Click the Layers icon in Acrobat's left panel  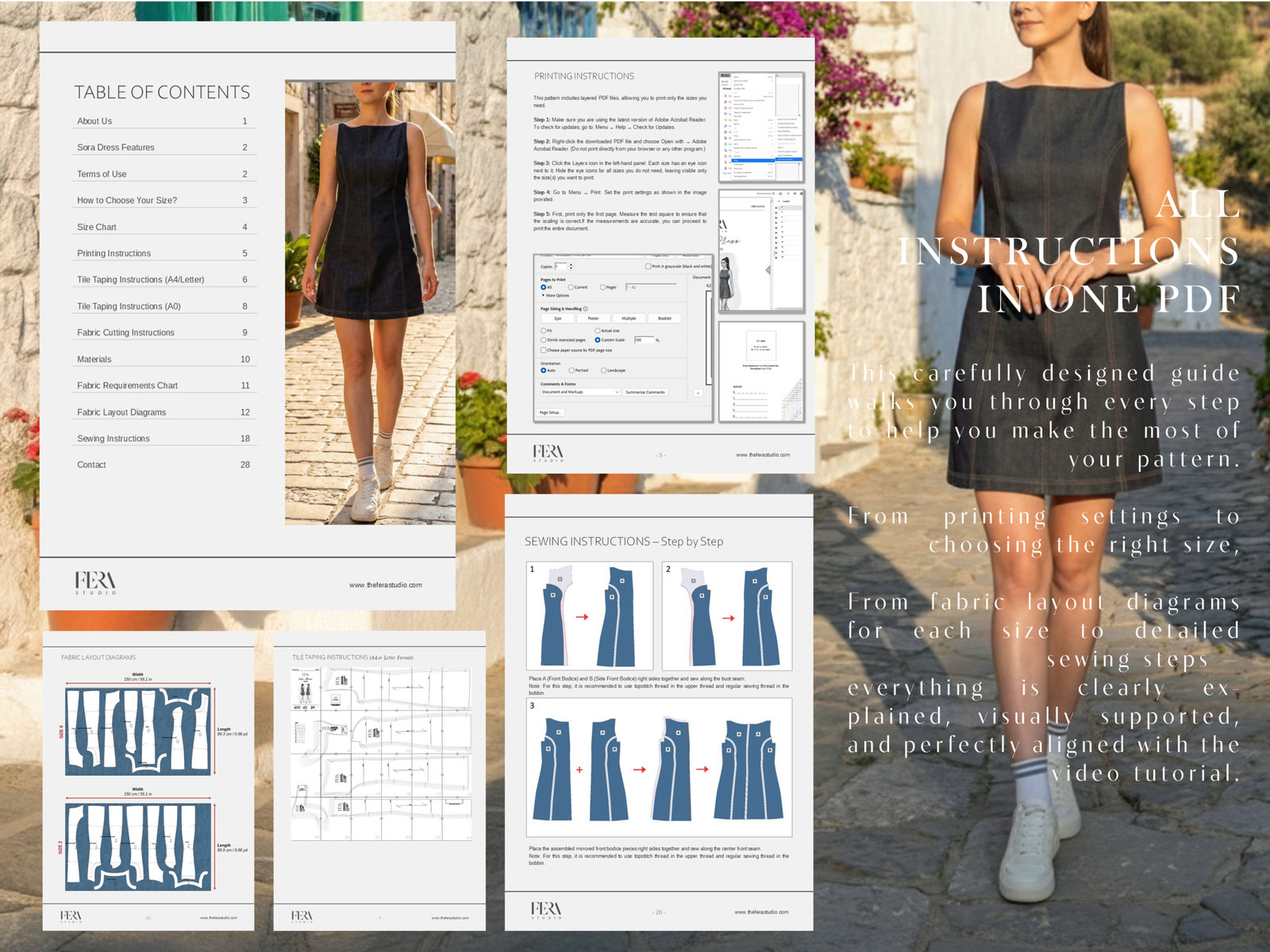click(x=780, y=201)
